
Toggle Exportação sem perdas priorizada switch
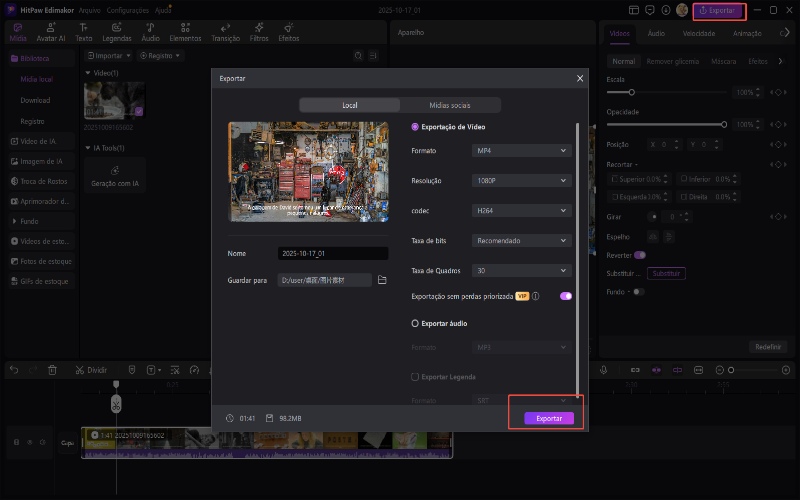coord(566,297)
